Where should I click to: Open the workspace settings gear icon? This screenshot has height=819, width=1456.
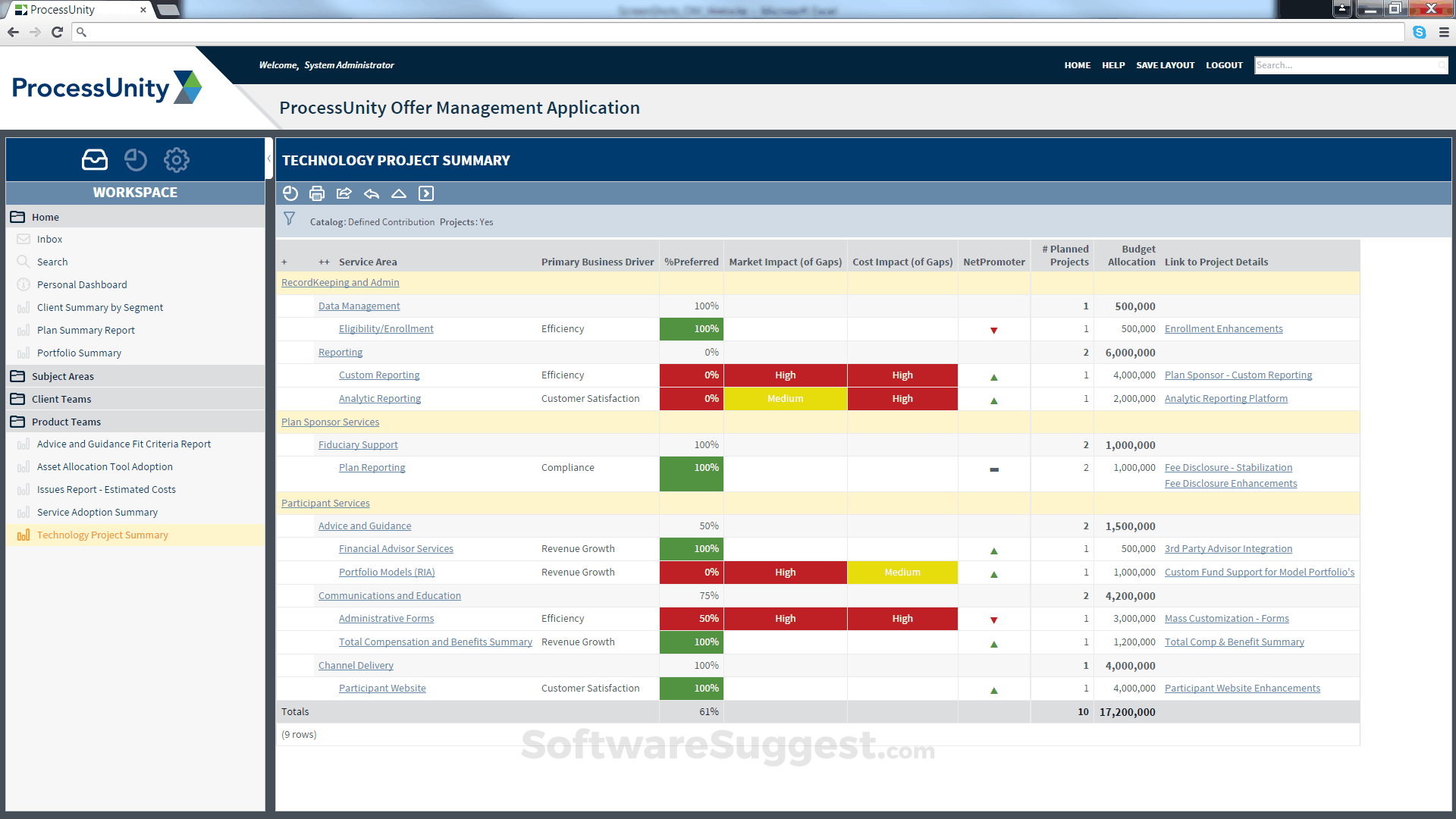pos(176,159)
